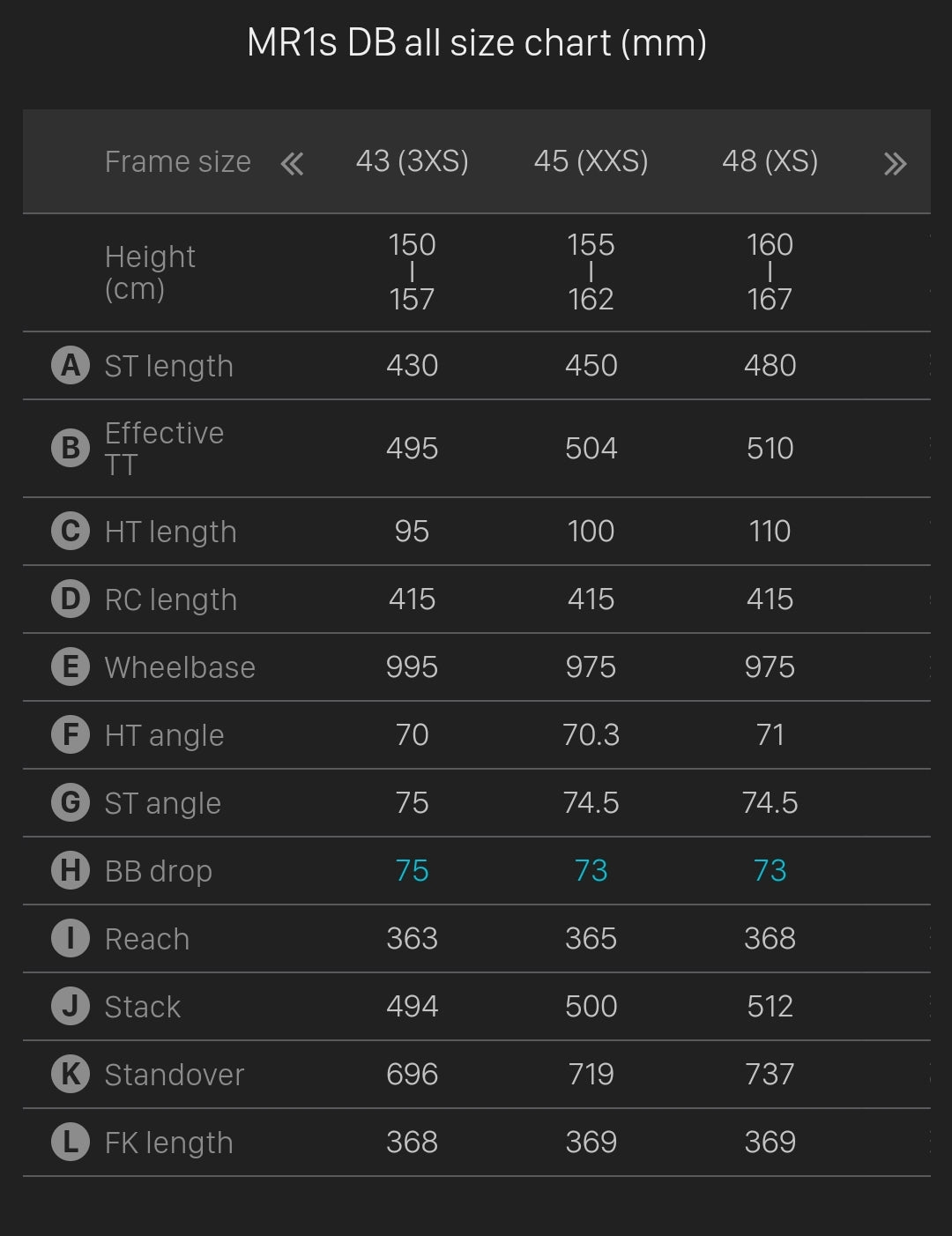Screen dimensions: 952x1236
Task: Select the circled F icon beside HT angle
Action: tap(71, 734)
